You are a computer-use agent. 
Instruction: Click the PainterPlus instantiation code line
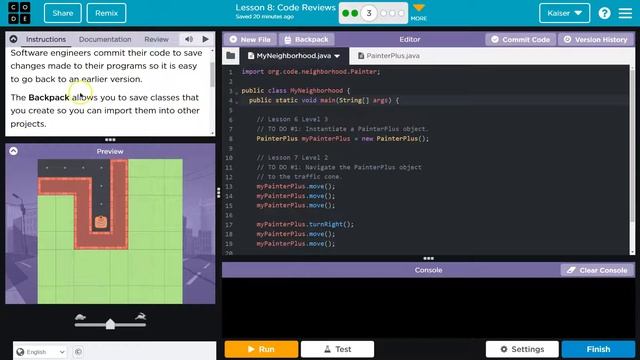pyautogui.click(x=342, y=139)
